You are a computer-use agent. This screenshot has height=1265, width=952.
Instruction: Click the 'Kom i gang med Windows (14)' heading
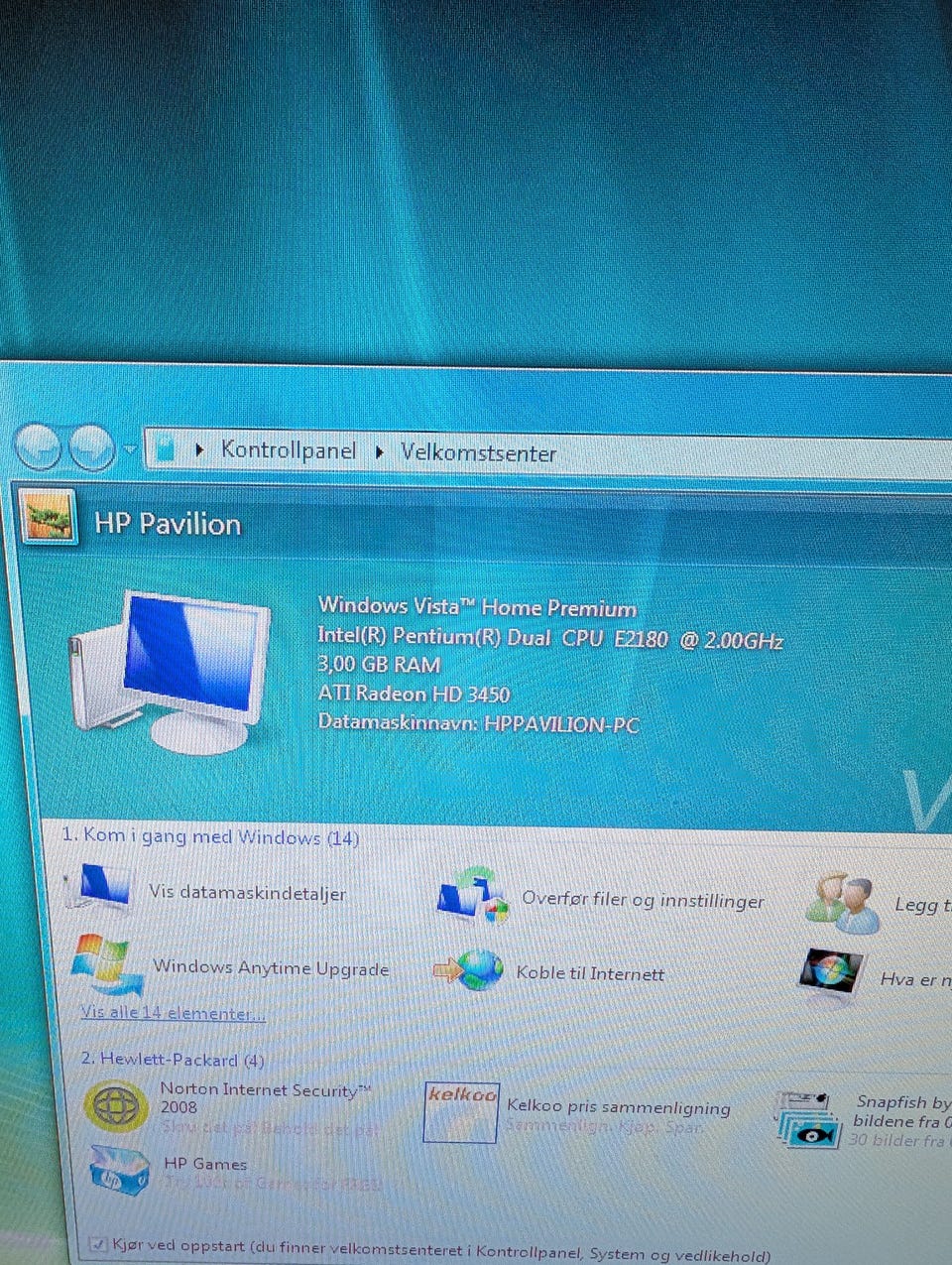point(210,836)
